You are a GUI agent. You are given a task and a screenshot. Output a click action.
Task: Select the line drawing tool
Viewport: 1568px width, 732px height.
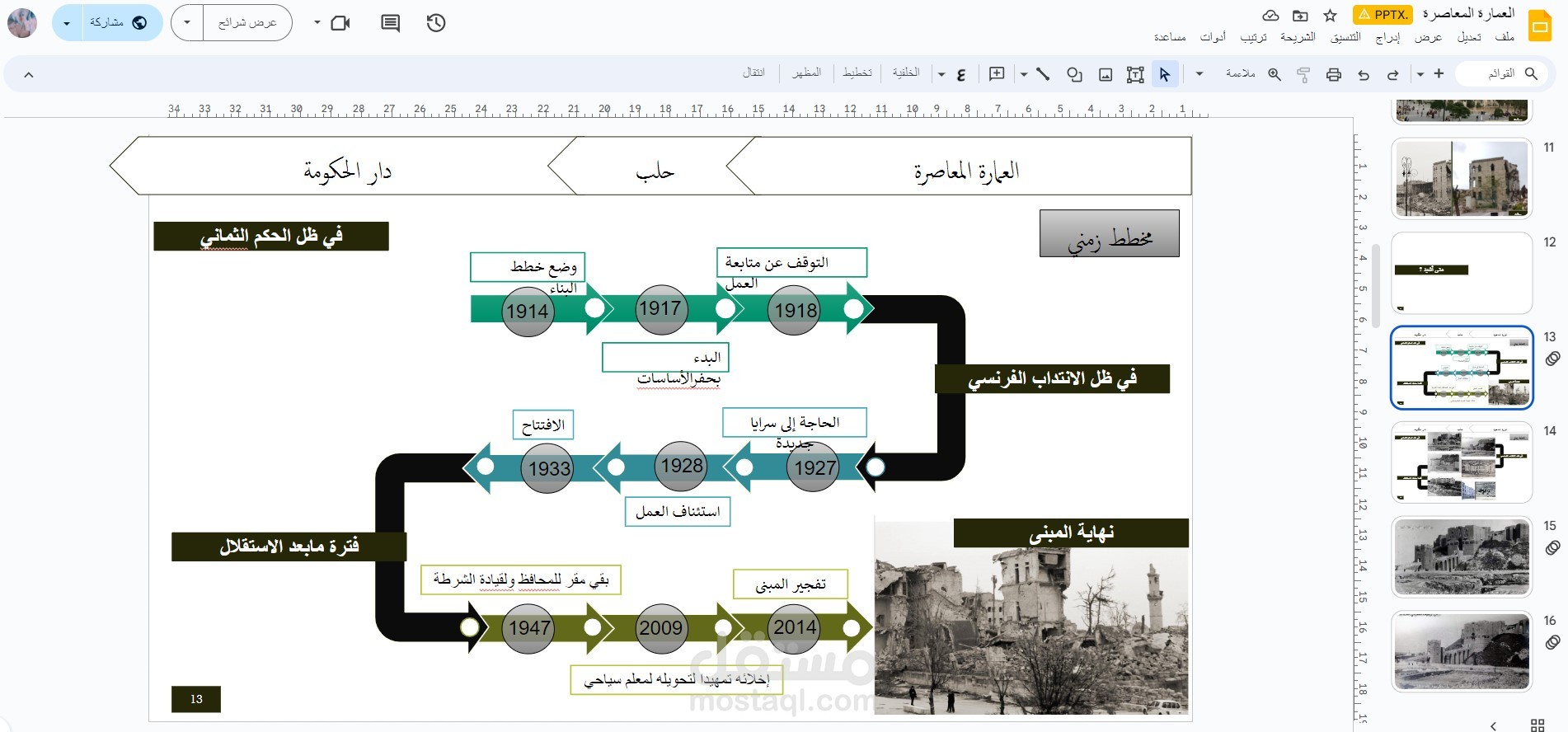tap(1043, 74)
